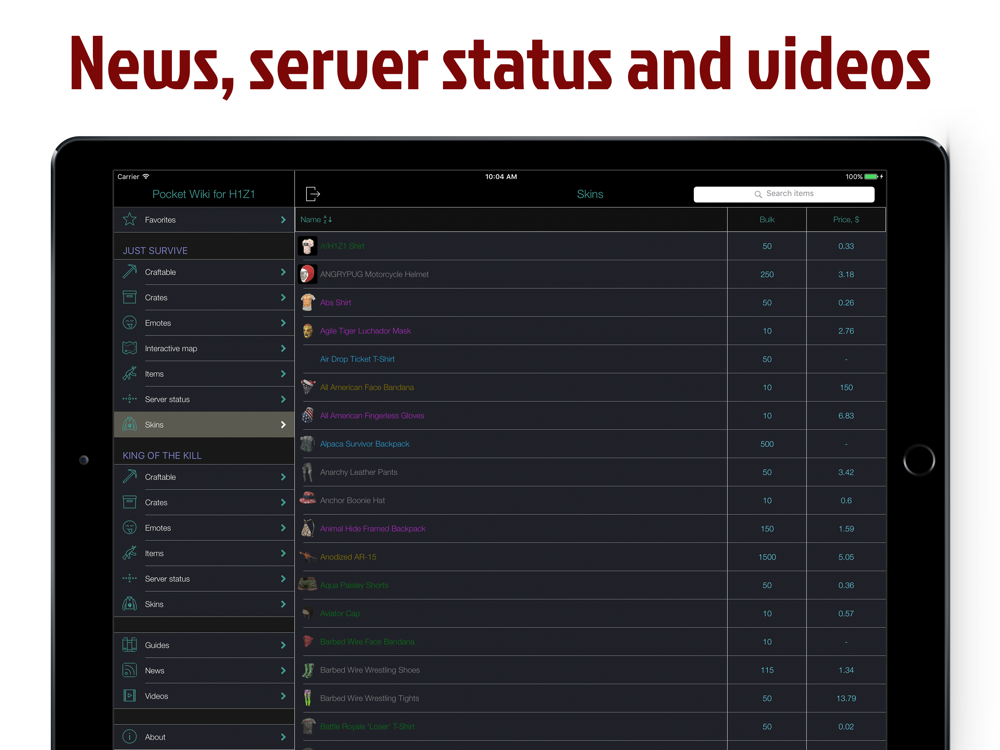Viewport: 1000px width, 750px height.
Task: Click the Search items field
Action: 784,194
